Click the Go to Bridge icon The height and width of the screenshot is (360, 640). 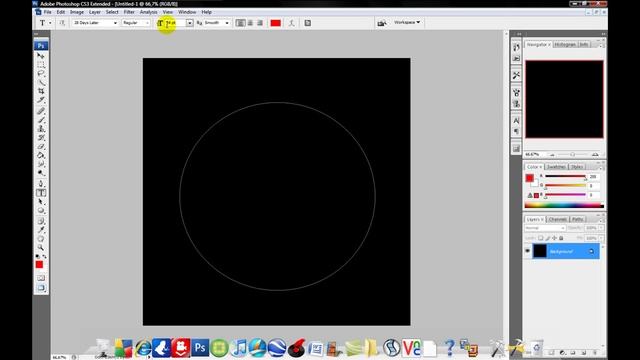click(382, 23)
